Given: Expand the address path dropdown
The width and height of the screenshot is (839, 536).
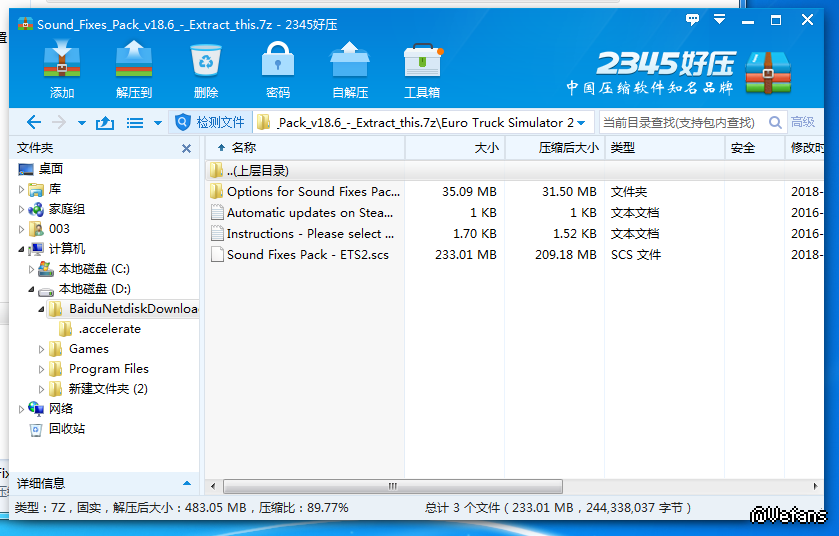Looking at the screenshot, I should pos(581,123).
